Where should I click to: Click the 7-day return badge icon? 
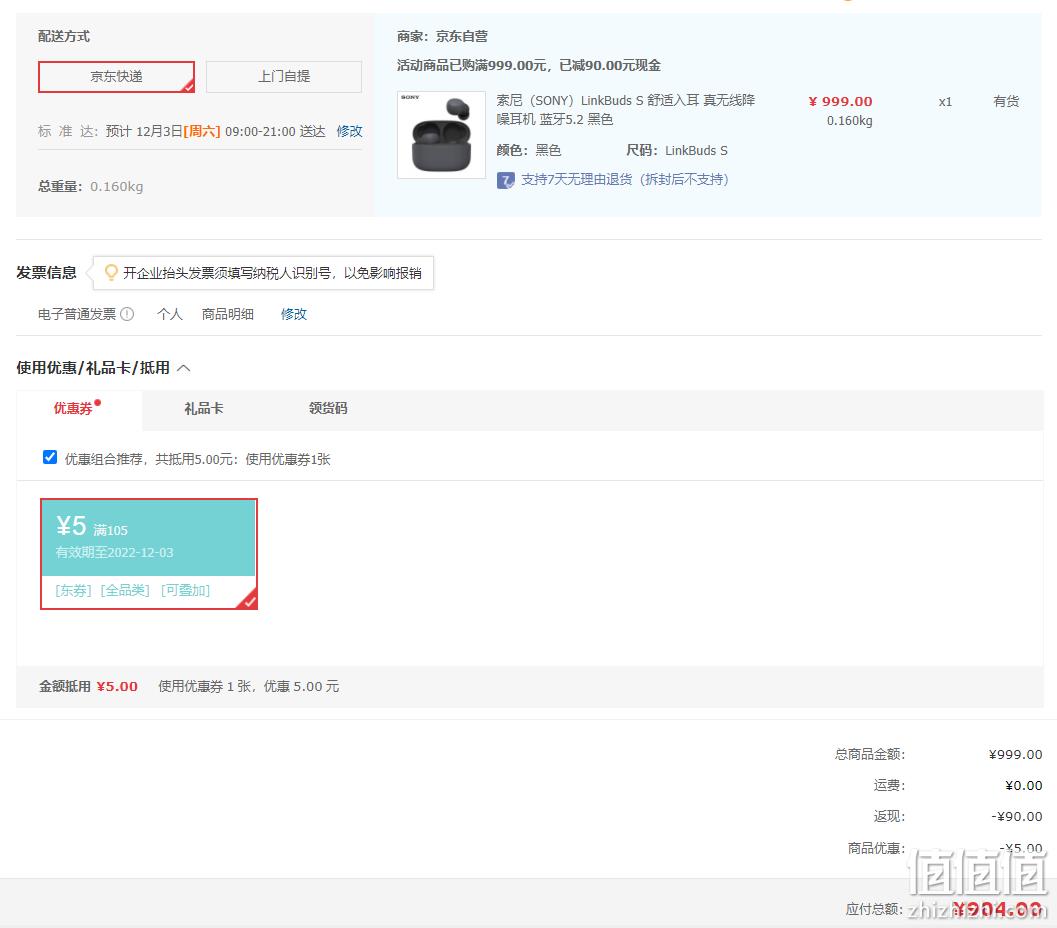click(x=506, y=180)
